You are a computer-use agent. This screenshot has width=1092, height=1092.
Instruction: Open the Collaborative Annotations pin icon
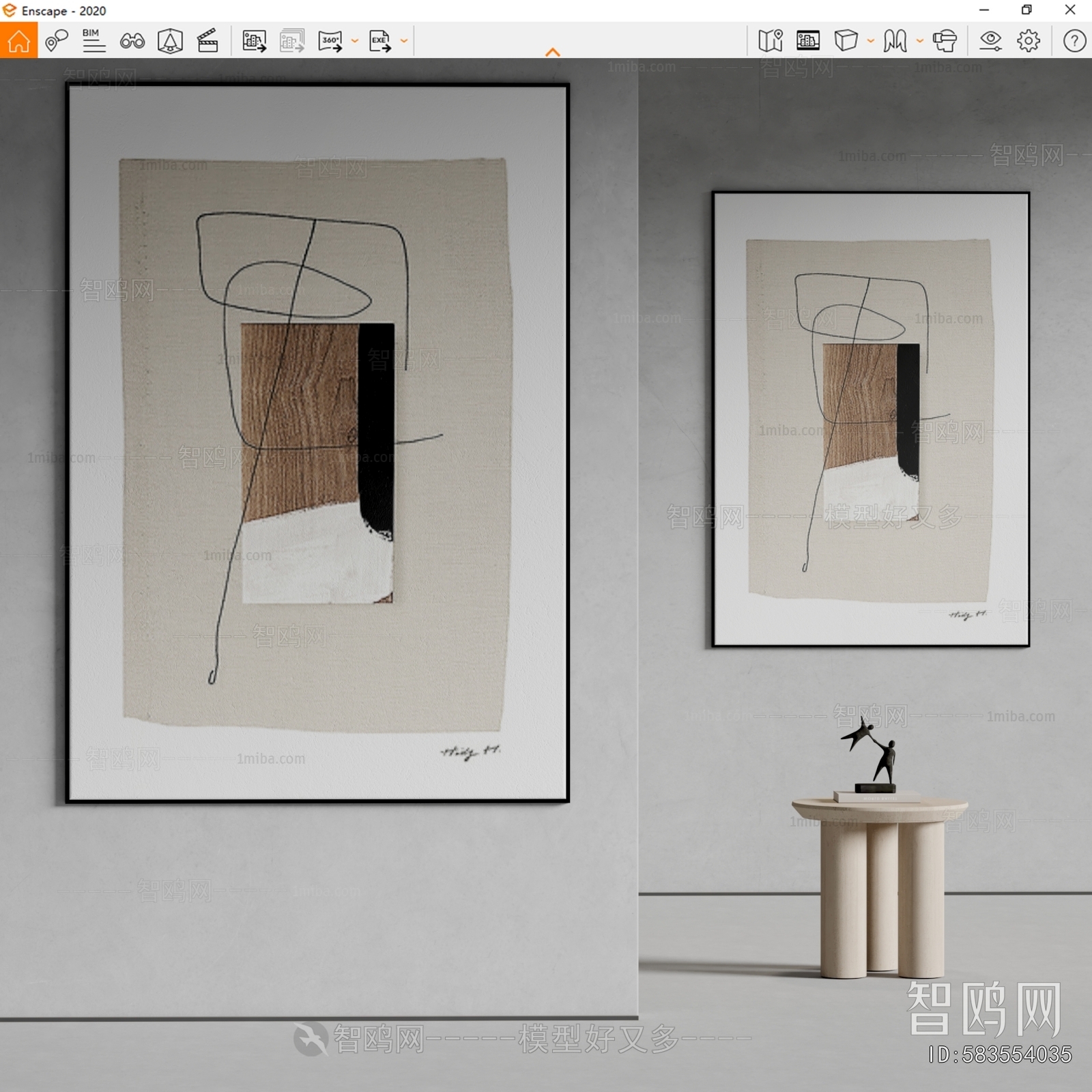pos(57,41)
